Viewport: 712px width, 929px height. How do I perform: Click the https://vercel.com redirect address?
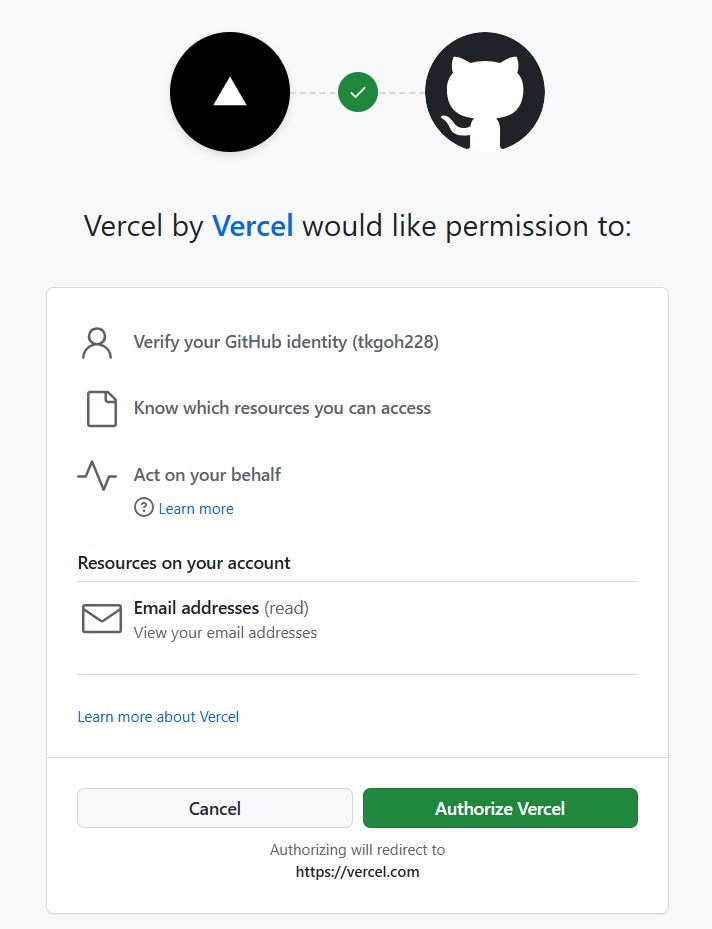(x=357, y=871)
